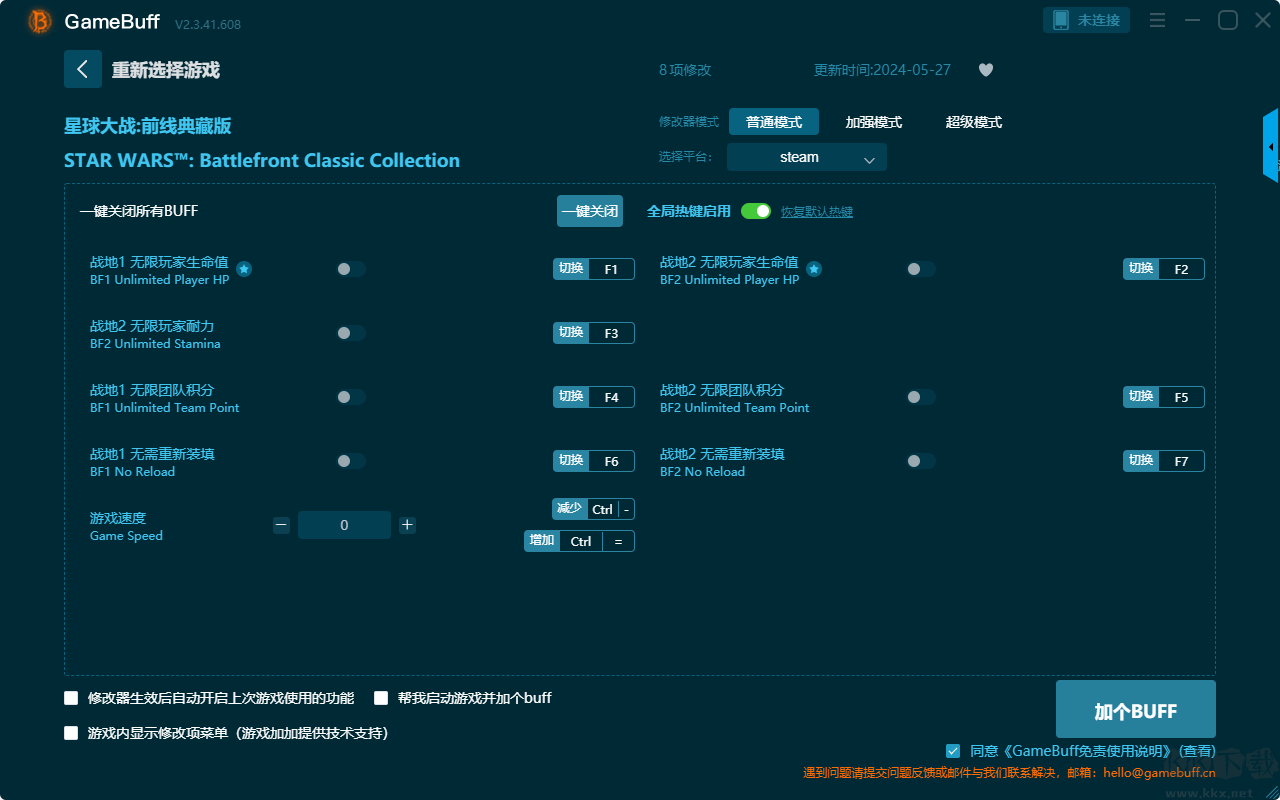Click the 增加 game speed hotkey label
1280x800 pixels.
pos(542,541)
